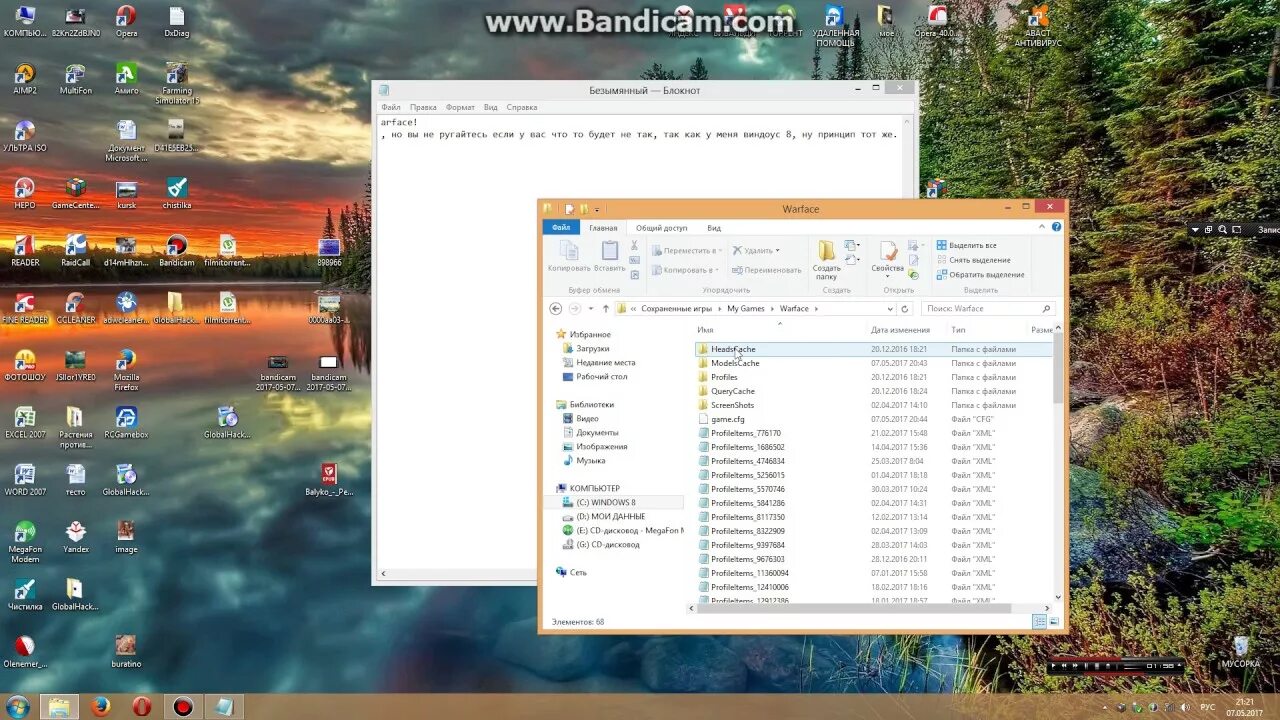
Task: Click the Firefox icon on the taskbar
Action: (x=100, y=707)
